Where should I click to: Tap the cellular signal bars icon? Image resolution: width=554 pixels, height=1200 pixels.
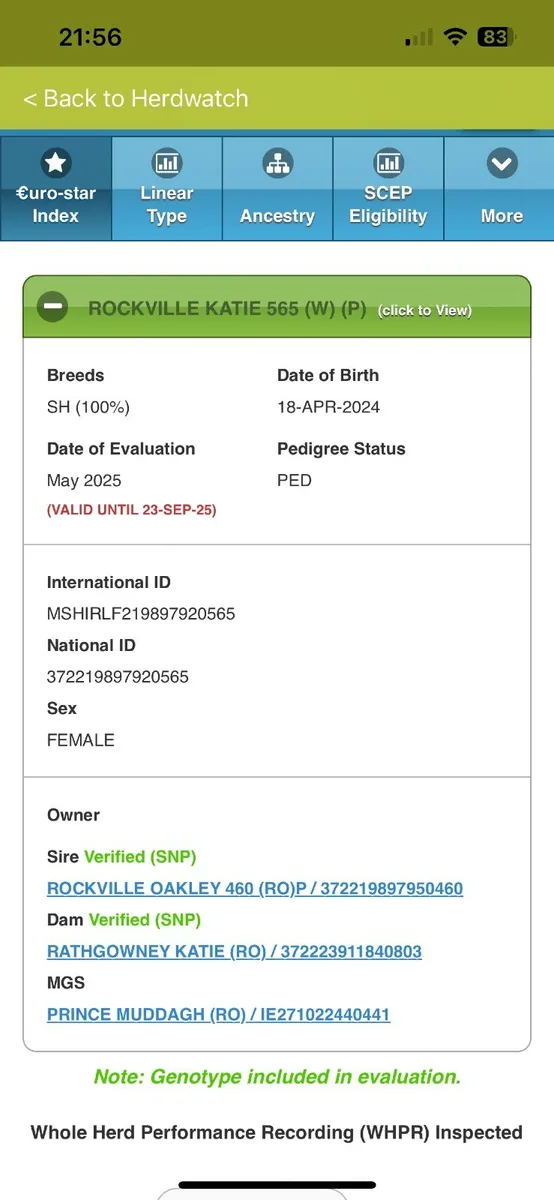419,37
